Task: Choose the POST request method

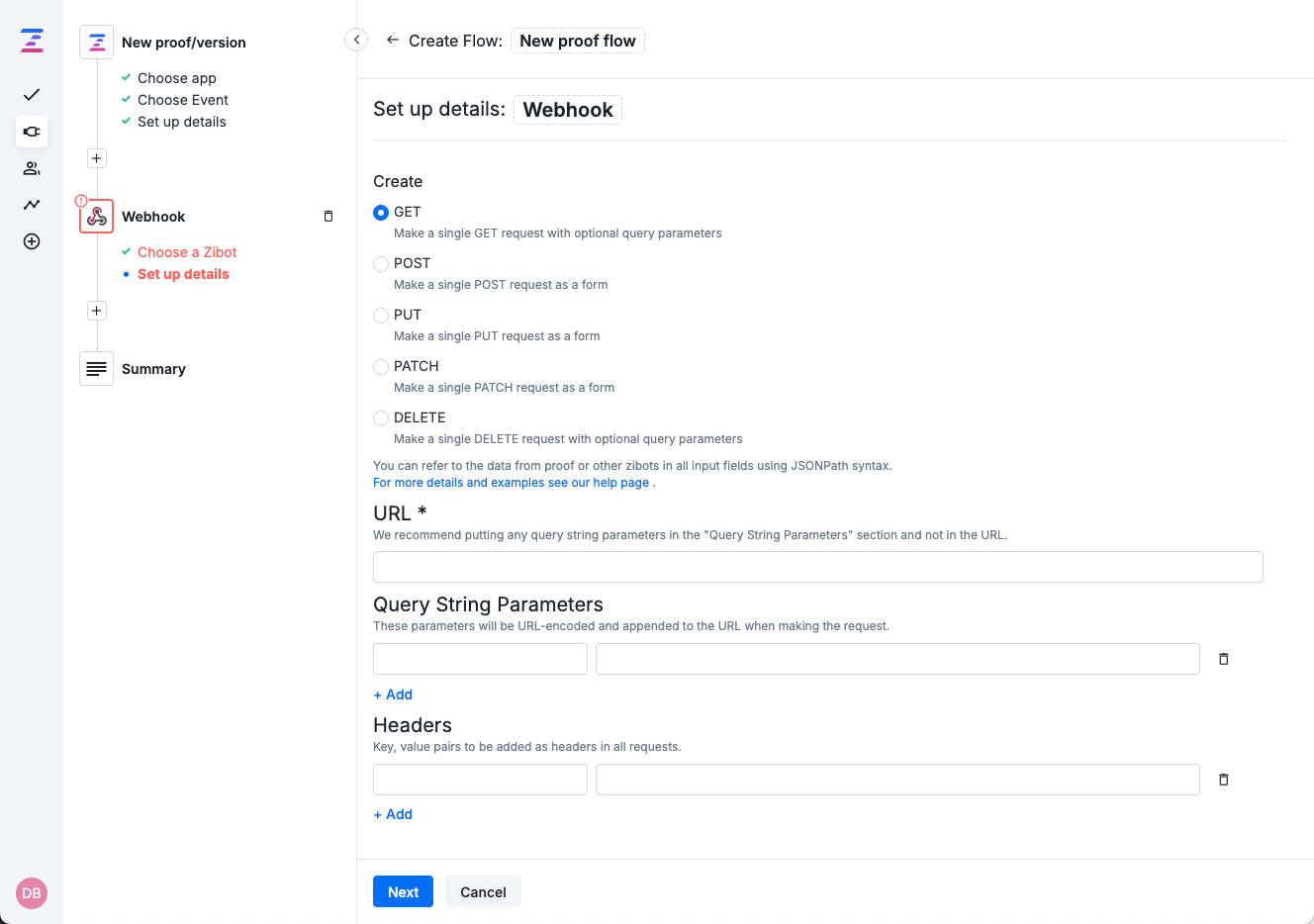Action: (381, 263)
